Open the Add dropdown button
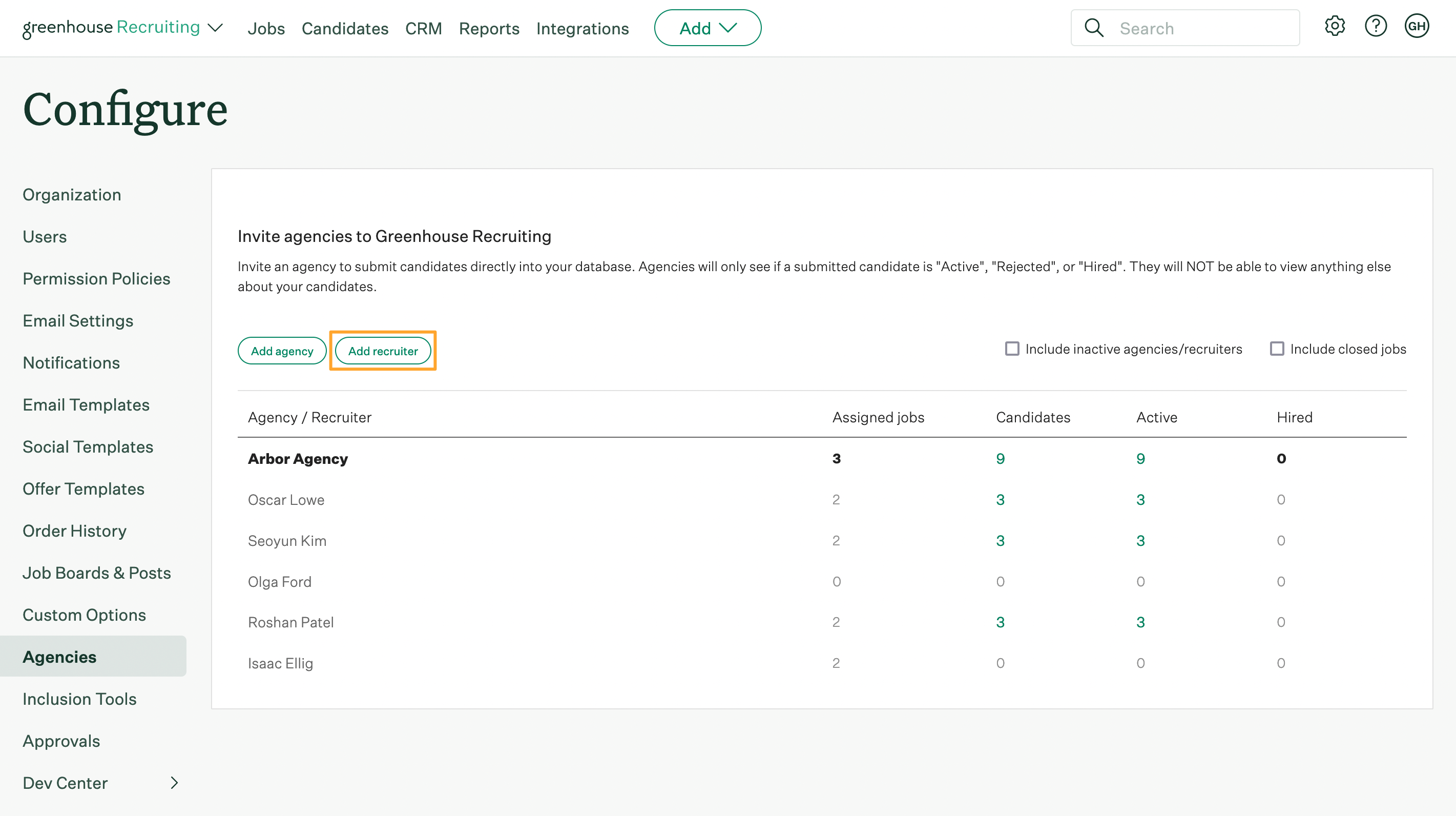1456x816 pixels. (708, 27)
